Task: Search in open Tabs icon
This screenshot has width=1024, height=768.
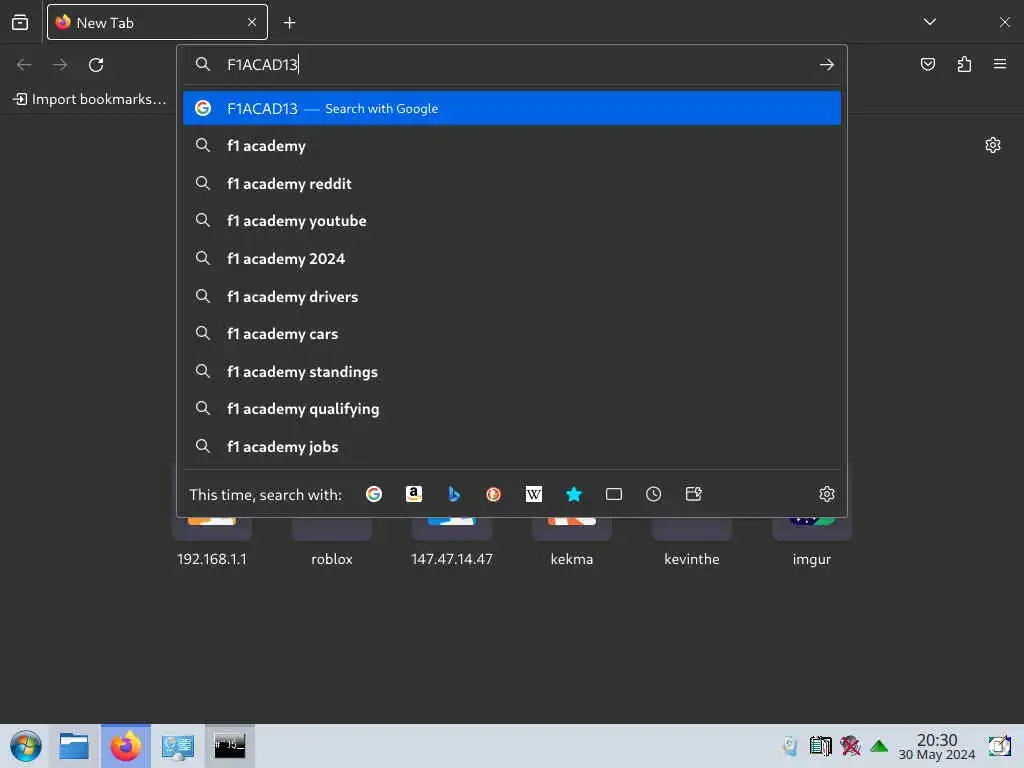Action: [614, 494]
